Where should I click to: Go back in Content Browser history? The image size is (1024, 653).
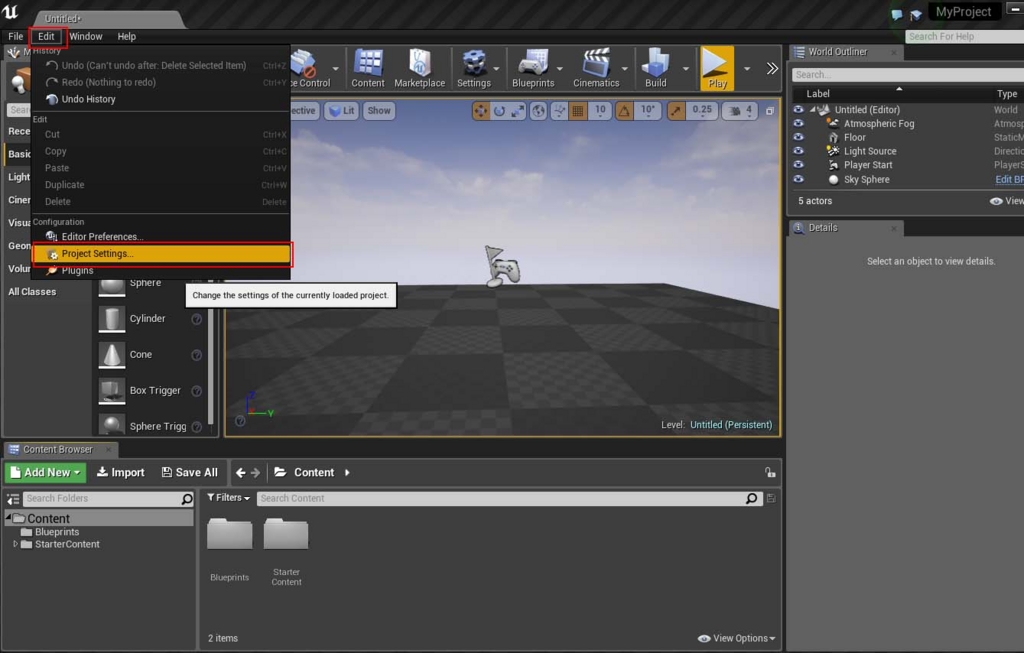[240, 472]
